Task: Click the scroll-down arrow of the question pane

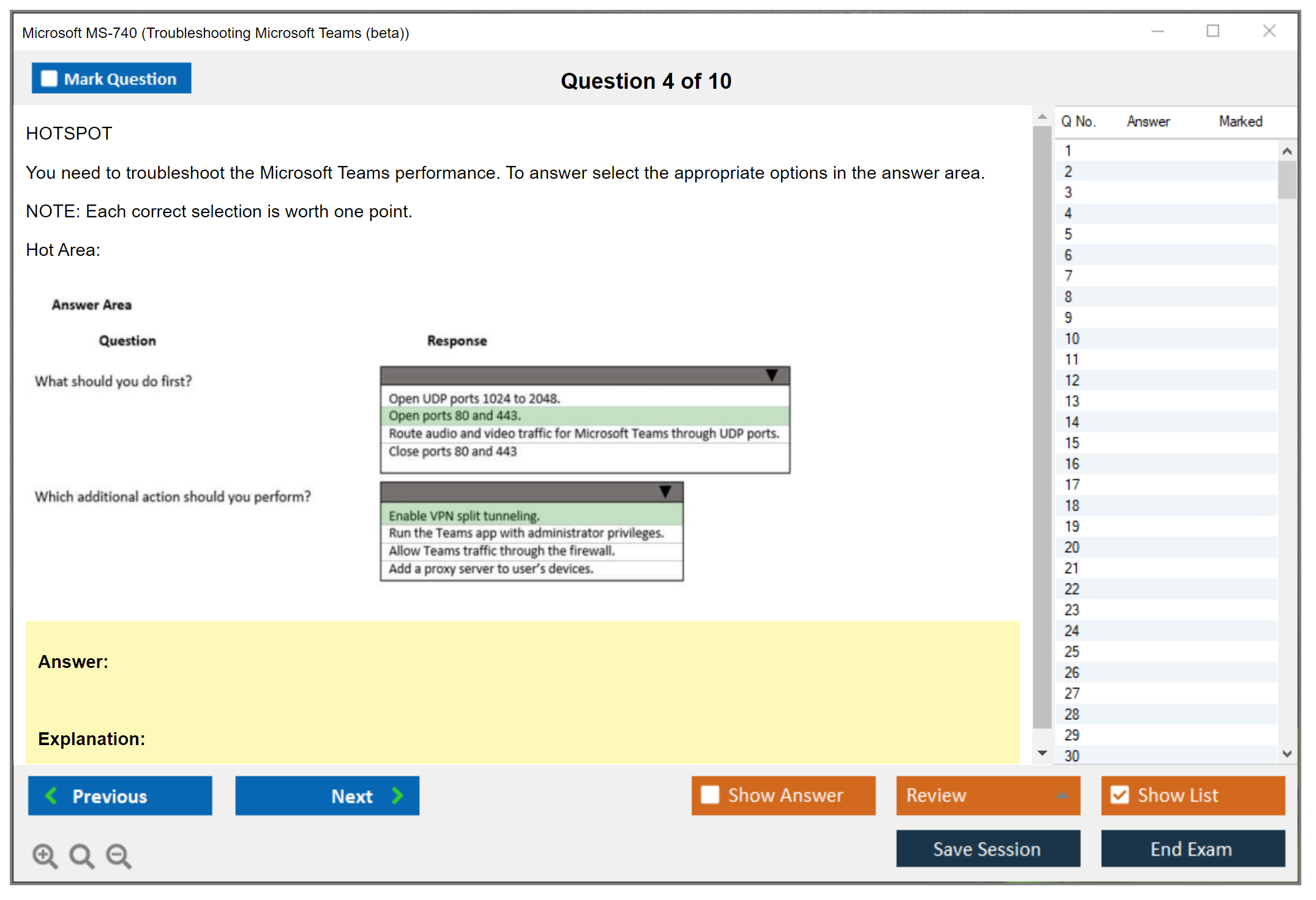Action: point(1042,753)
